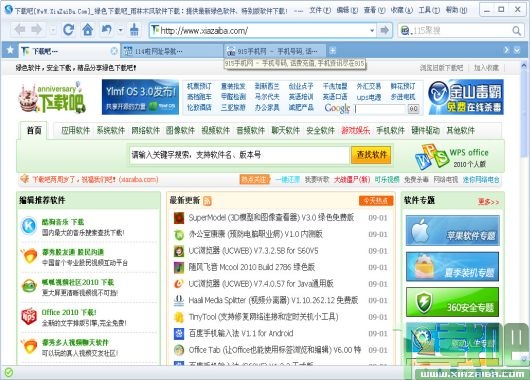
Task: Click the broom cleanup icon in toolbar
Action: (x=135, y=30)
